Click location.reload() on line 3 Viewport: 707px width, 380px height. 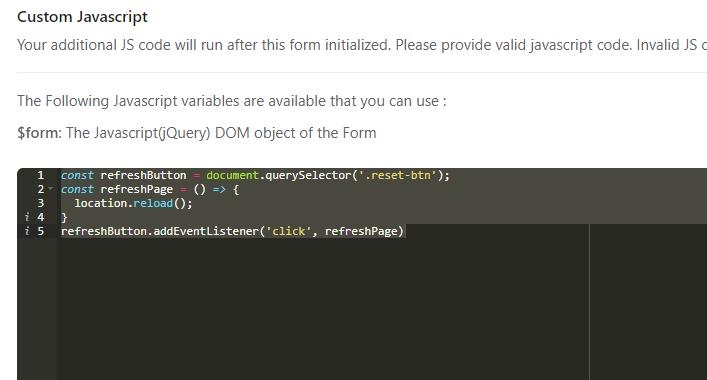click(x=133, y=203)
